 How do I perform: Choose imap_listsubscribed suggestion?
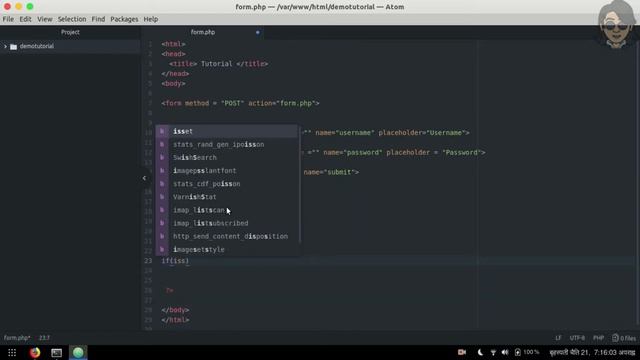coord(227,223)
